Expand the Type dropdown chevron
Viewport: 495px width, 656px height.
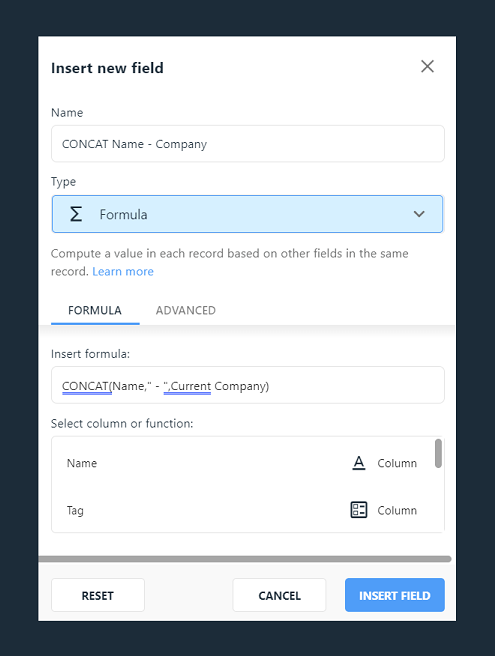(419, 214)
